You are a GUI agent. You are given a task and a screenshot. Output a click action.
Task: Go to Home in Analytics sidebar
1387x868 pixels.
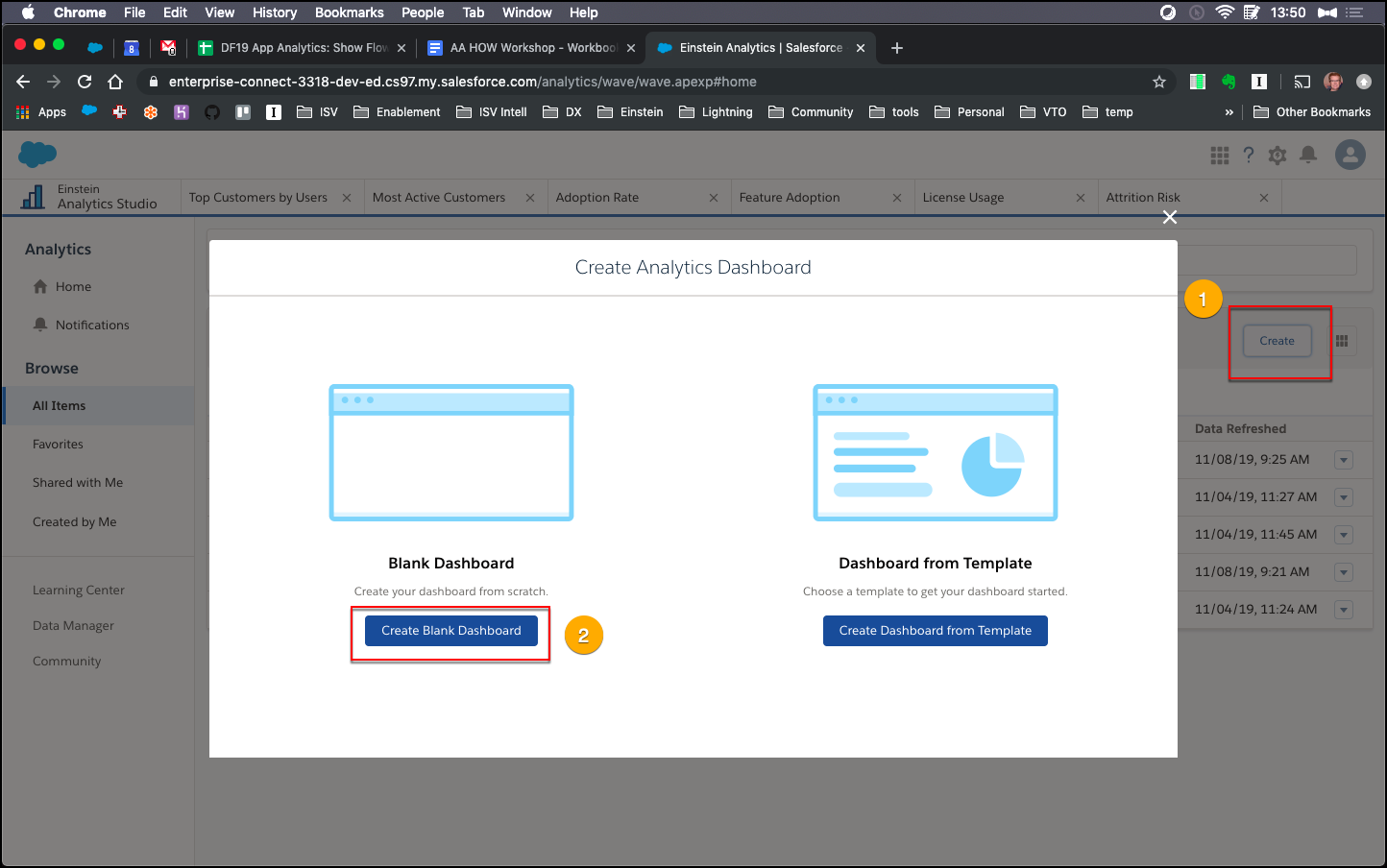click(73, 287)
